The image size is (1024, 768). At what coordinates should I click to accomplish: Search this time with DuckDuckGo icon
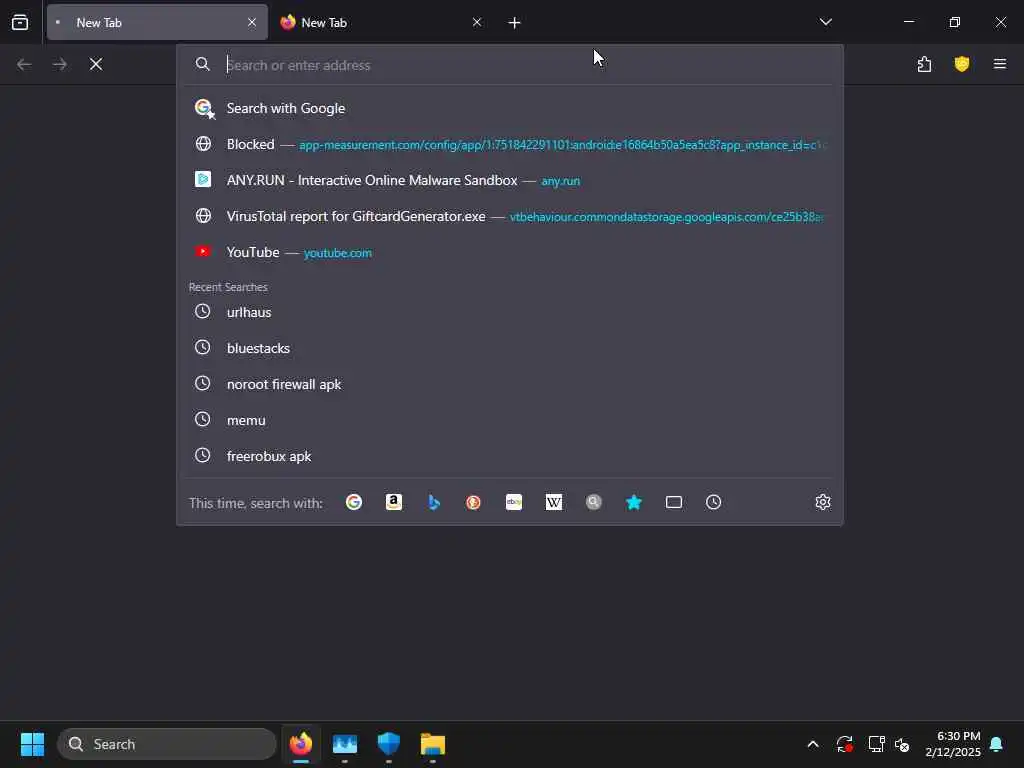coord(473,502)
